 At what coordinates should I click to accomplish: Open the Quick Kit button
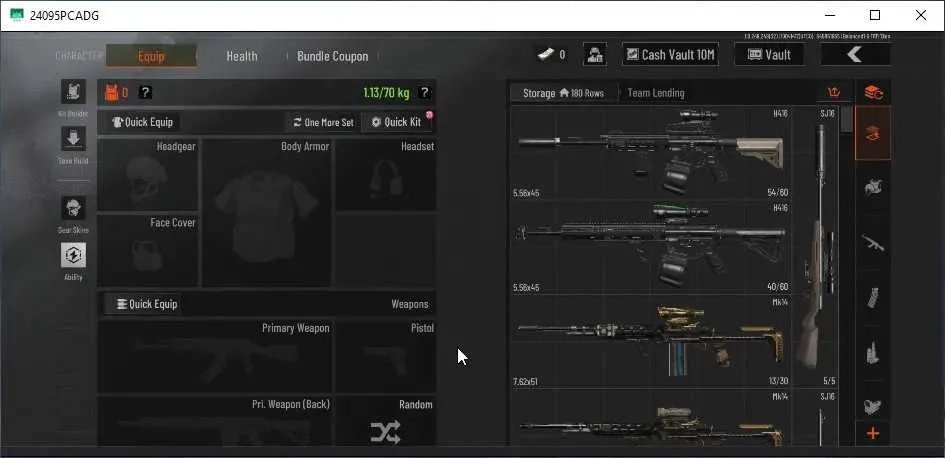coord(397,122)
